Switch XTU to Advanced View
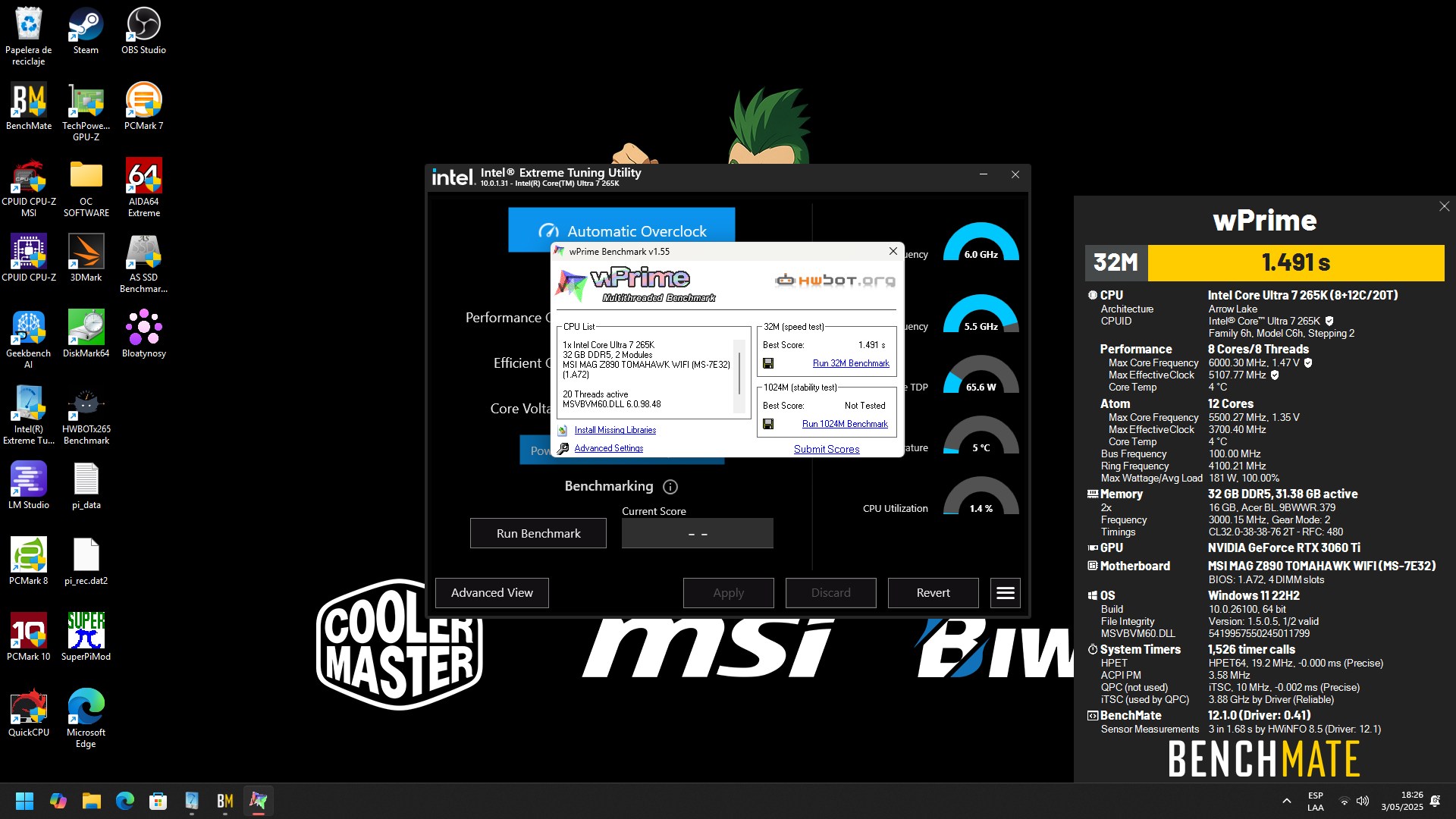The width and height of the screenshot is (1456, 819). tap(492, 593)
